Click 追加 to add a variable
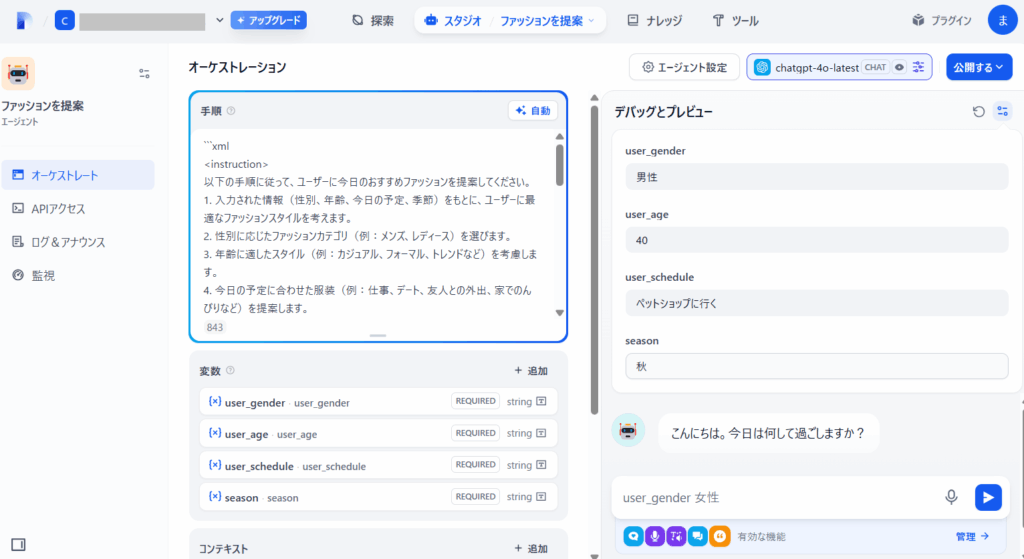1024x559 pixels. coord(531,371)
